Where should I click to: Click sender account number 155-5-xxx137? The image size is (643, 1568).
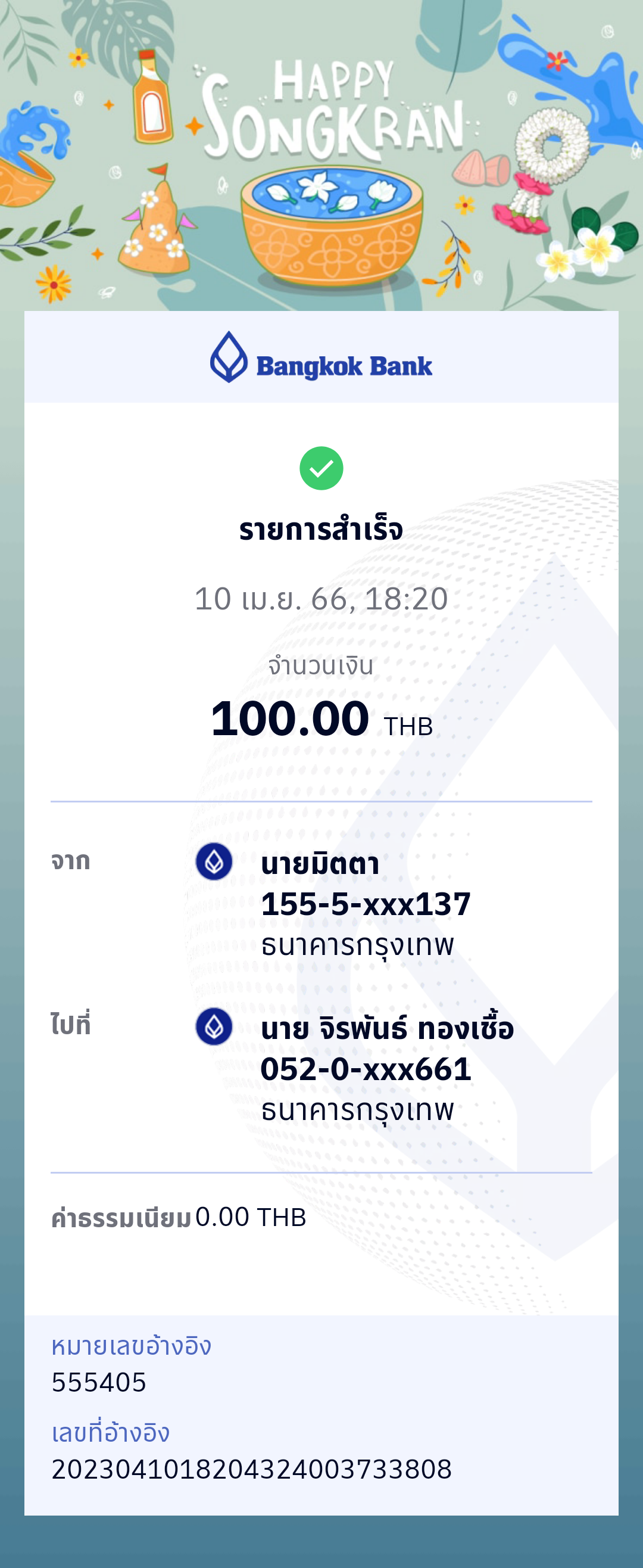click(x=366, y=904)
